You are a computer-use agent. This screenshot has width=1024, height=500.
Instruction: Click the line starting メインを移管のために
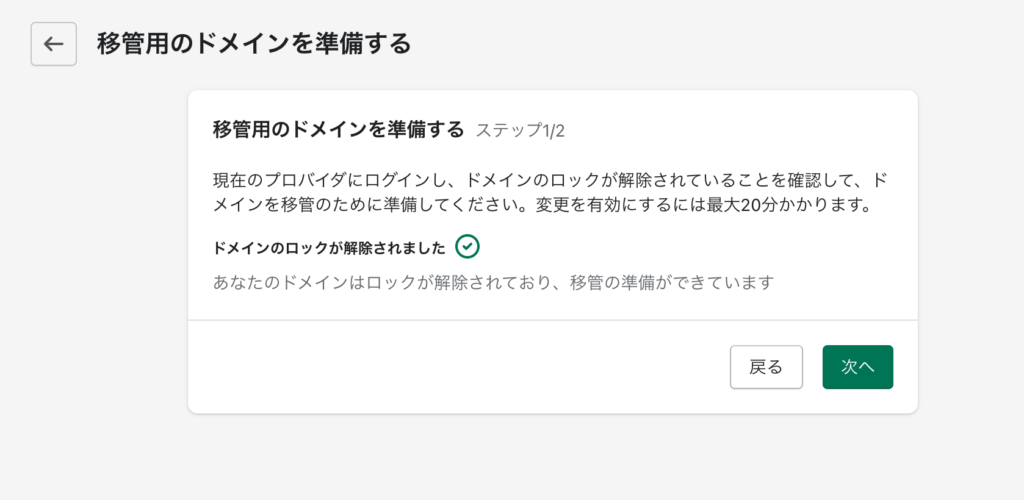[543, 206]
